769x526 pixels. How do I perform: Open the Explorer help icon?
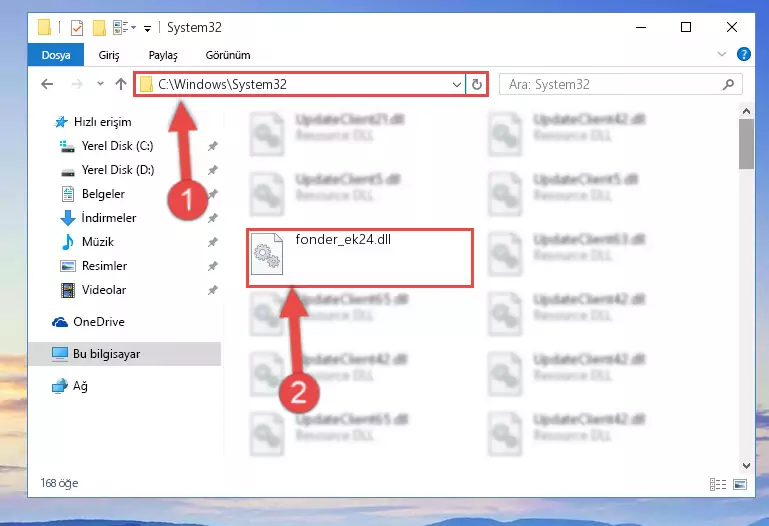click(x=743, y=54)
